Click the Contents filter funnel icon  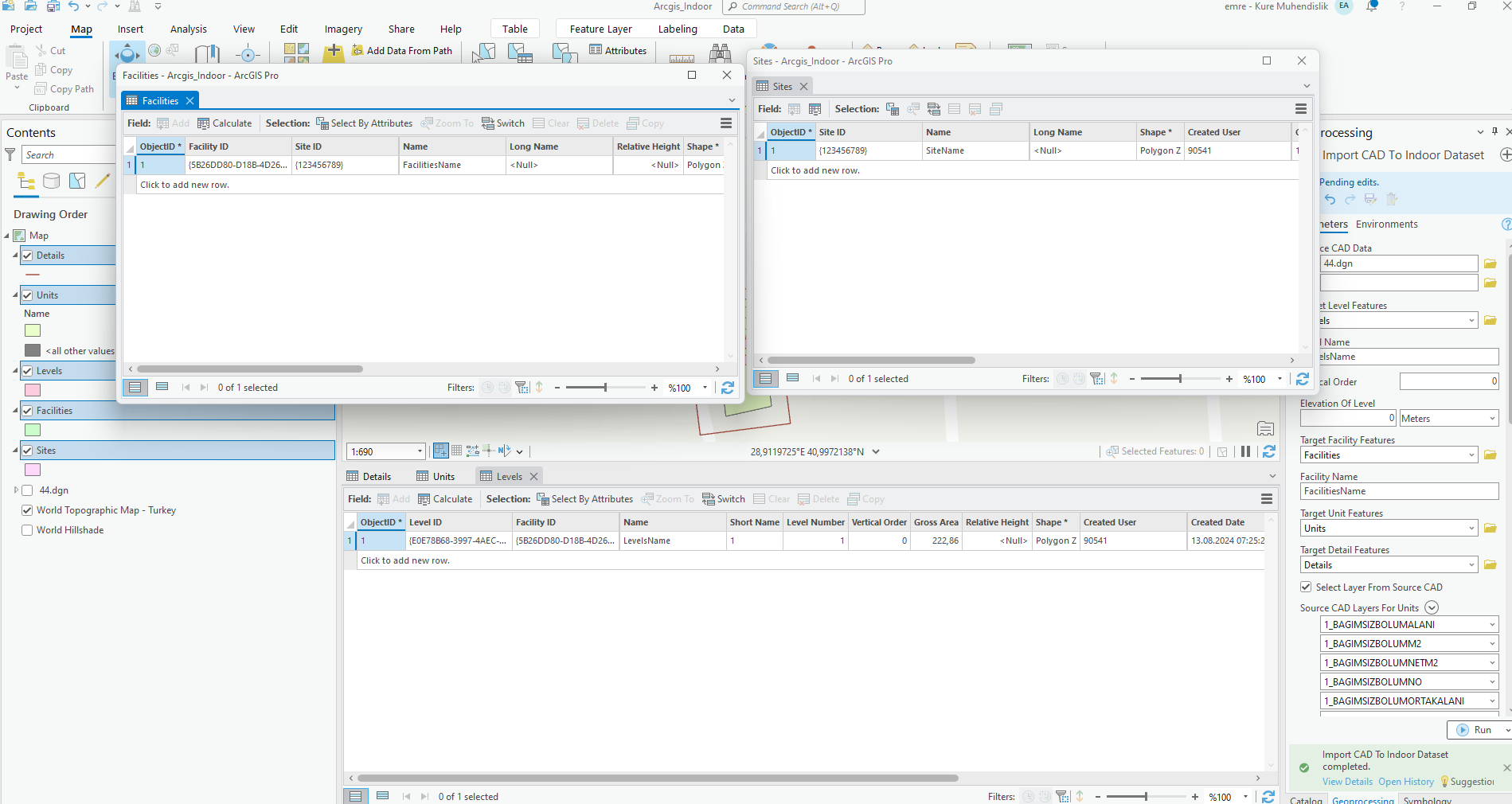(x=10, y=154)
